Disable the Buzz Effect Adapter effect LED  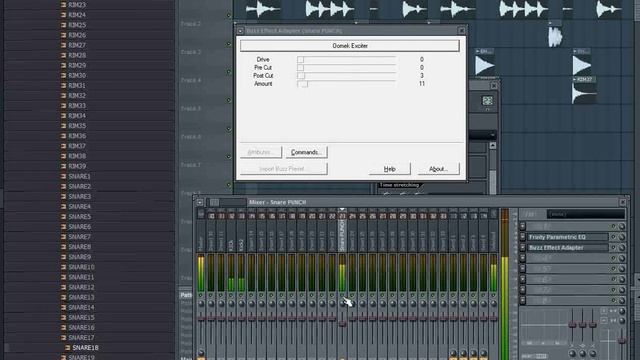[x=613, y=248]
